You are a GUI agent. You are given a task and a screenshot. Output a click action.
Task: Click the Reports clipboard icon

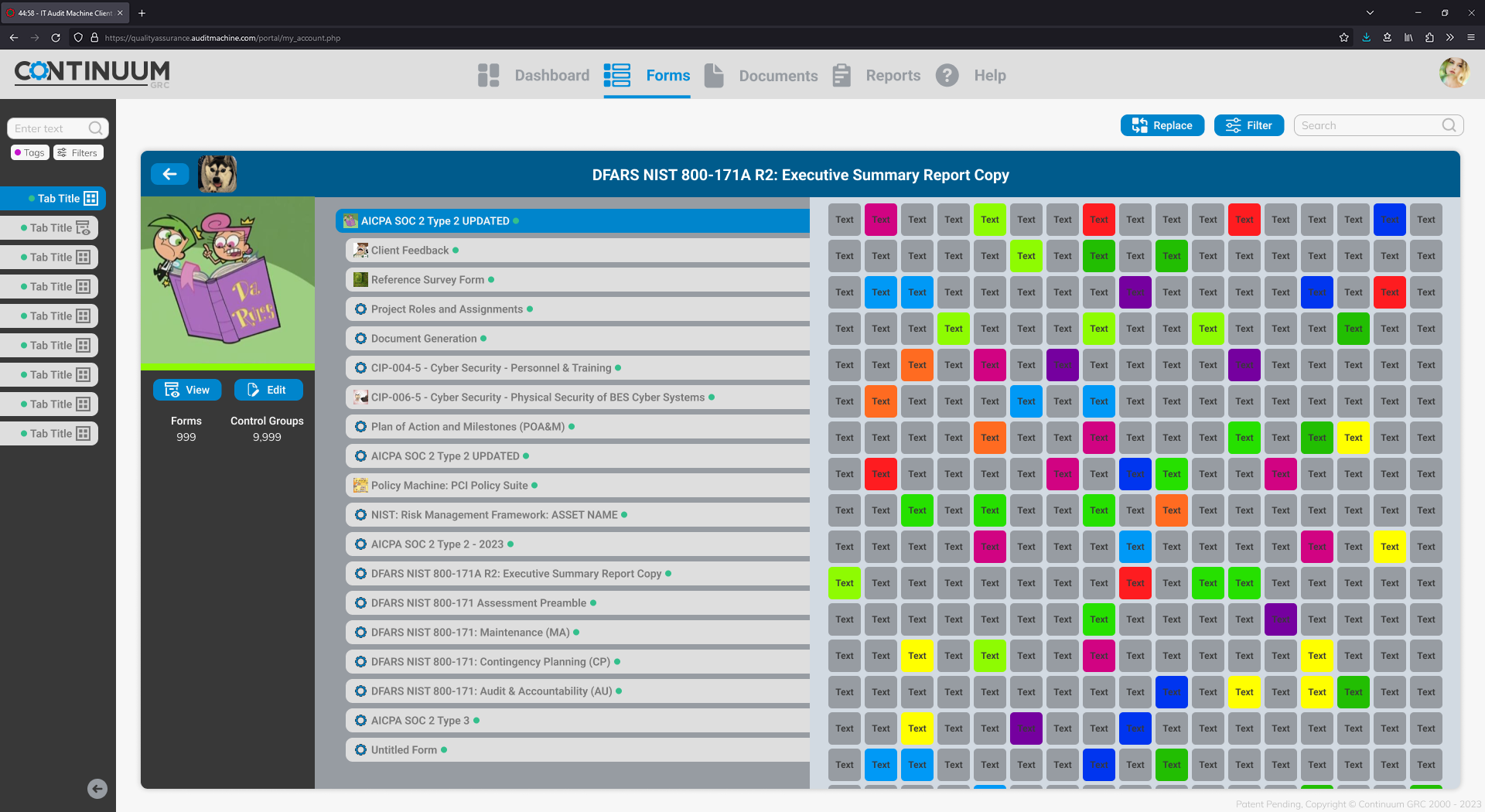[841, 75]
